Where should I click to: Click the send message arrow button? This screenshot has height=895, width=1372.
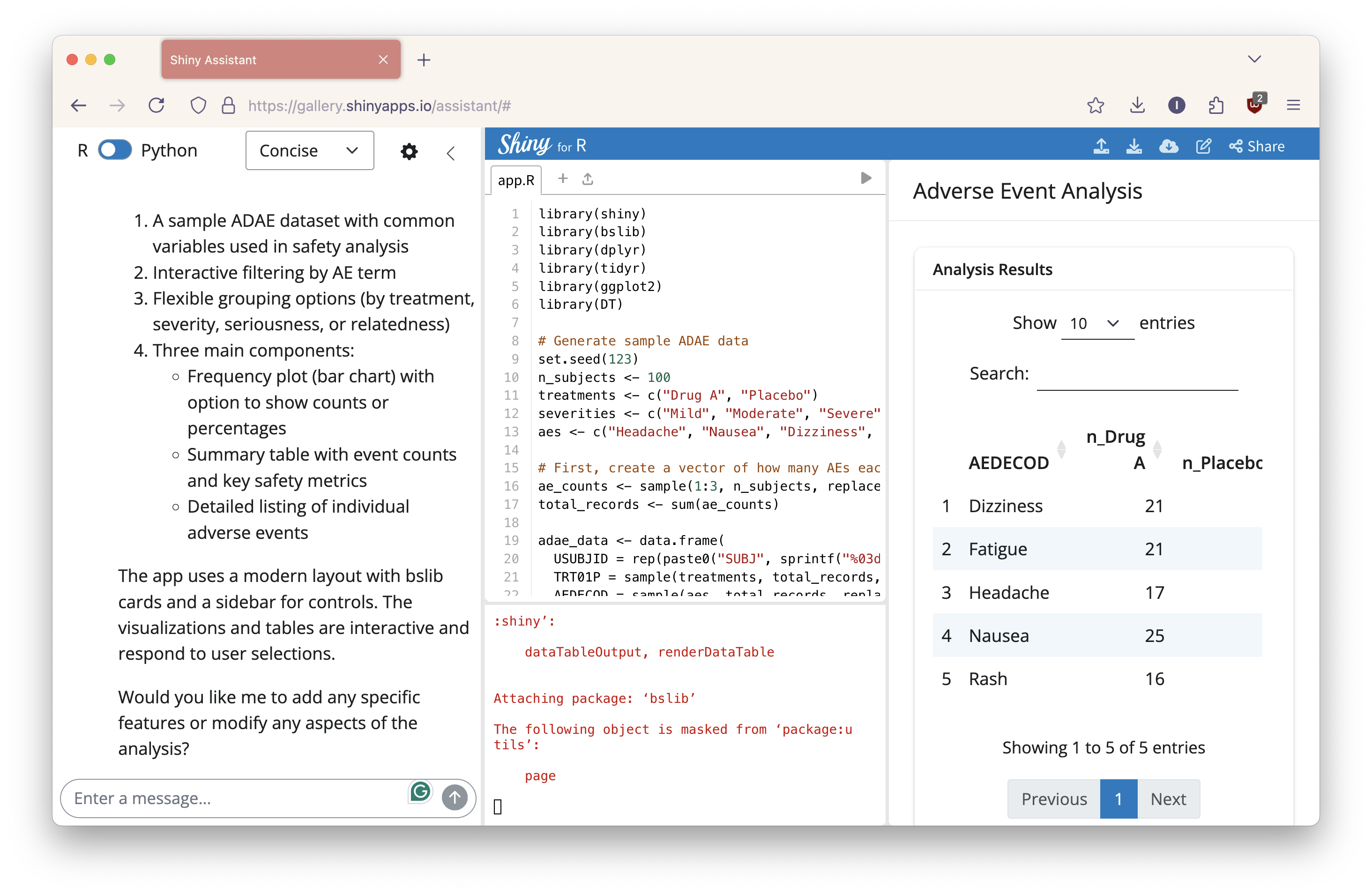point(454,798)
